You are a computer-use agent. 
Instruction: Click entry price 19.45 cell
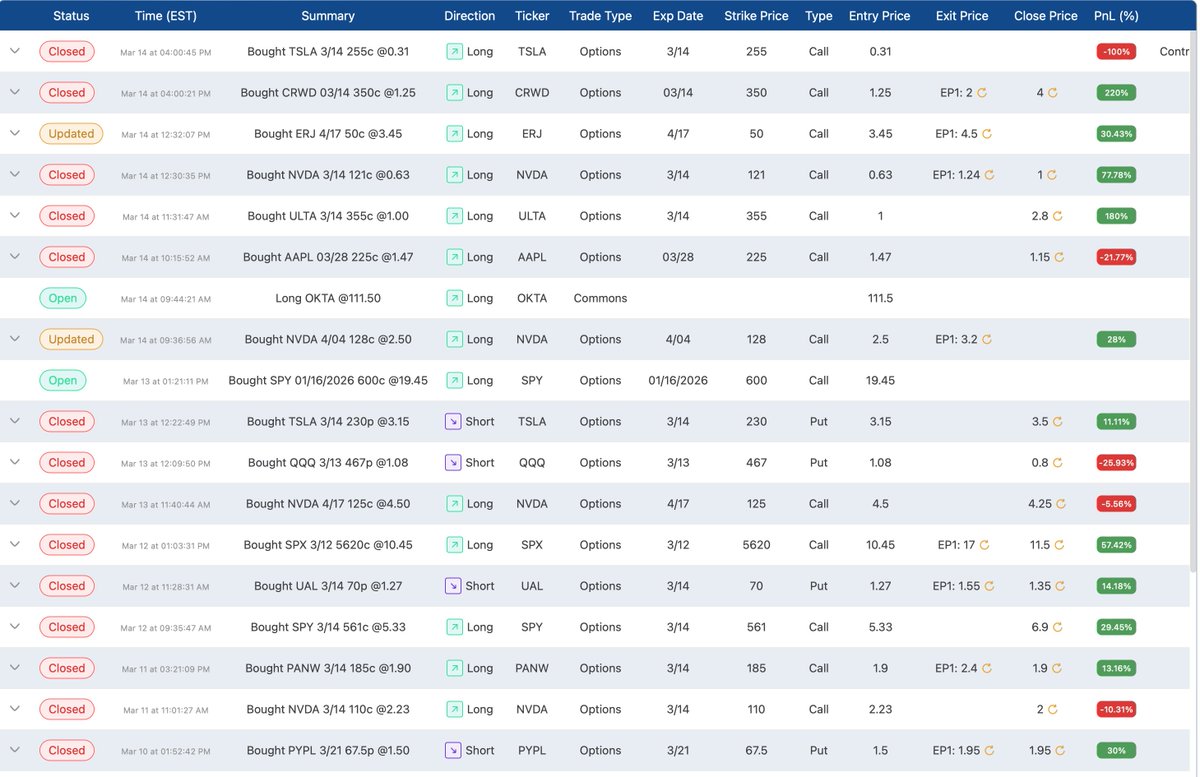(880, 380)
